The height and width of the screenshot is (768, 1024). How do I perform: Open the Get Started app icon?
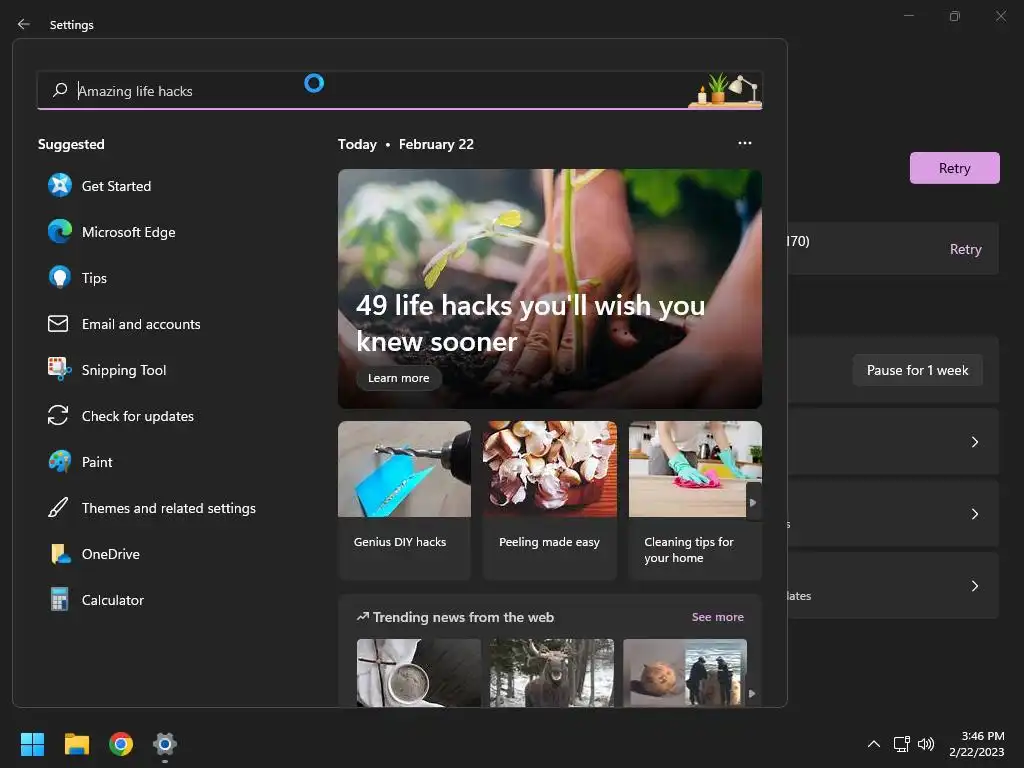(59, 185)
